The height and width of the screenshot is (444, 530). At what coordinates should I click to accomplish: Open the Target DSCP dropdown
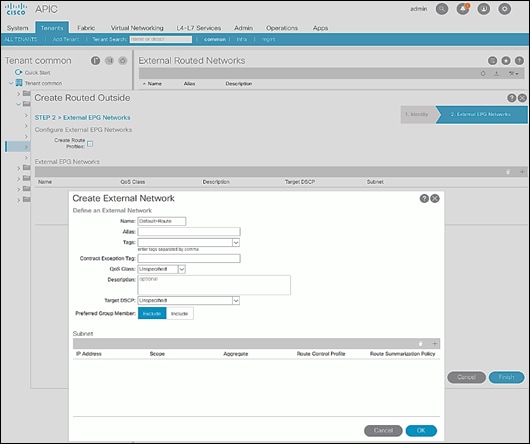point(236,300)
